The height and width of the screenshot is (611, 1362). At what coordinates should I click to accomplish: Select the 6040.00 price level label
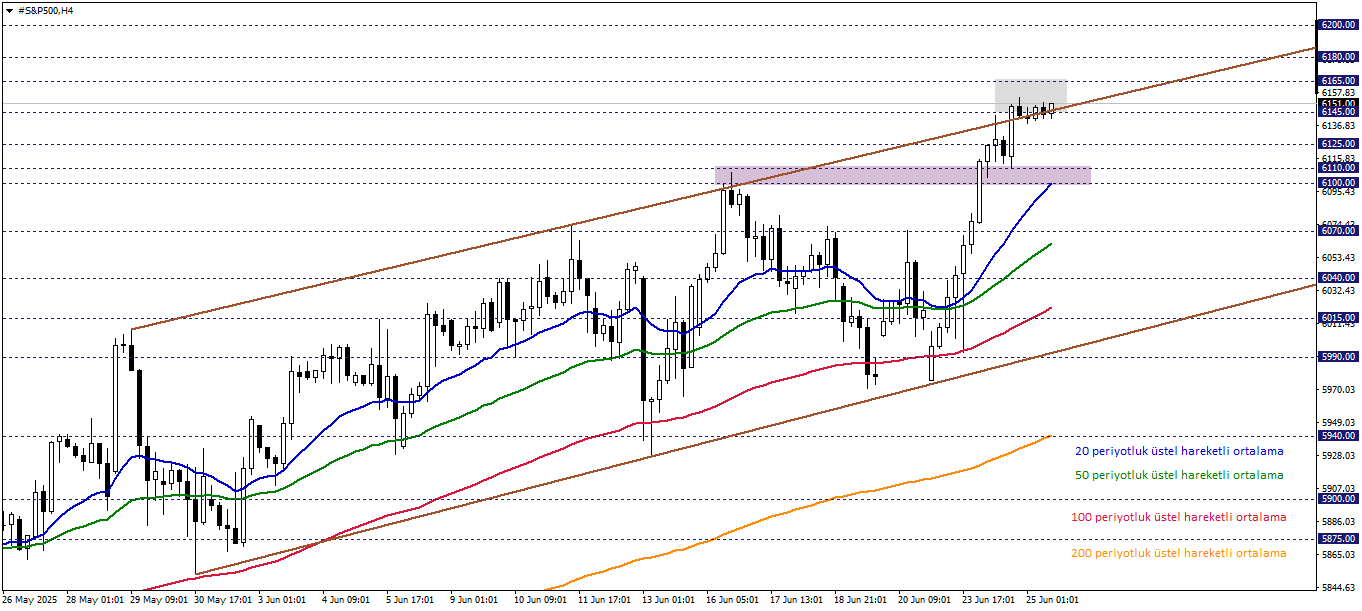click(x=1338, y=278)
